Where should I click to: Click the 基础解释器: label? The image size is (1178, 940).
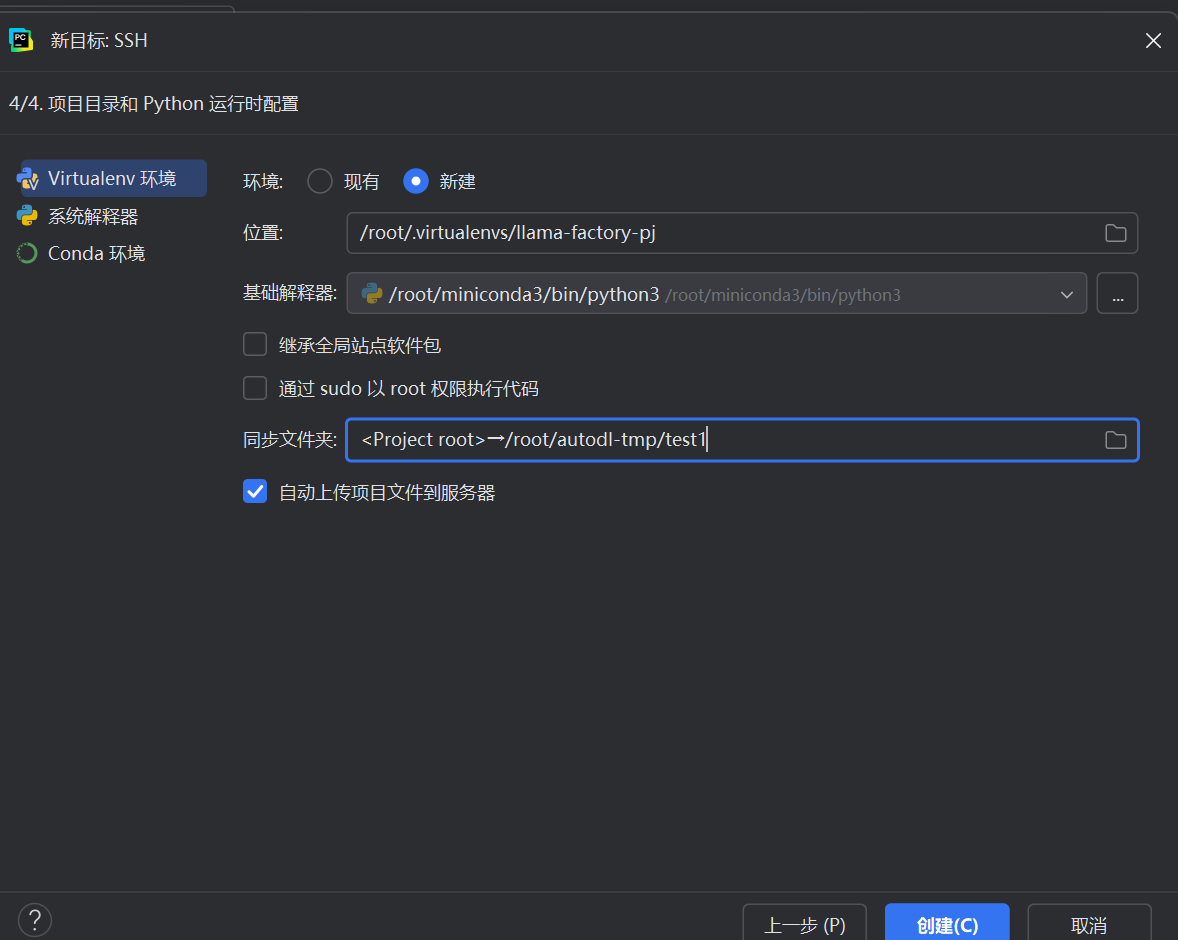coord(289,293)
